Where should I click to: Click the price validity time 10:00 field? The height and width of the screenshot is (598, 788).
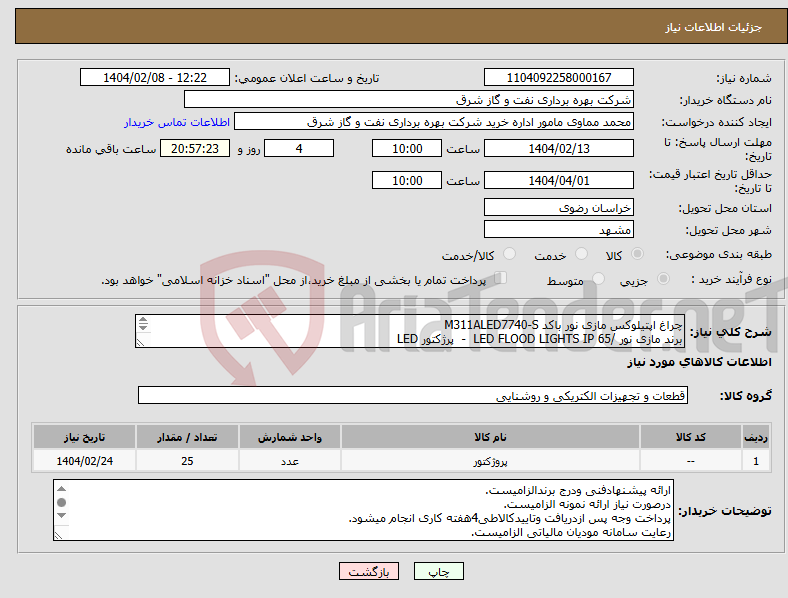click(407, 180)
